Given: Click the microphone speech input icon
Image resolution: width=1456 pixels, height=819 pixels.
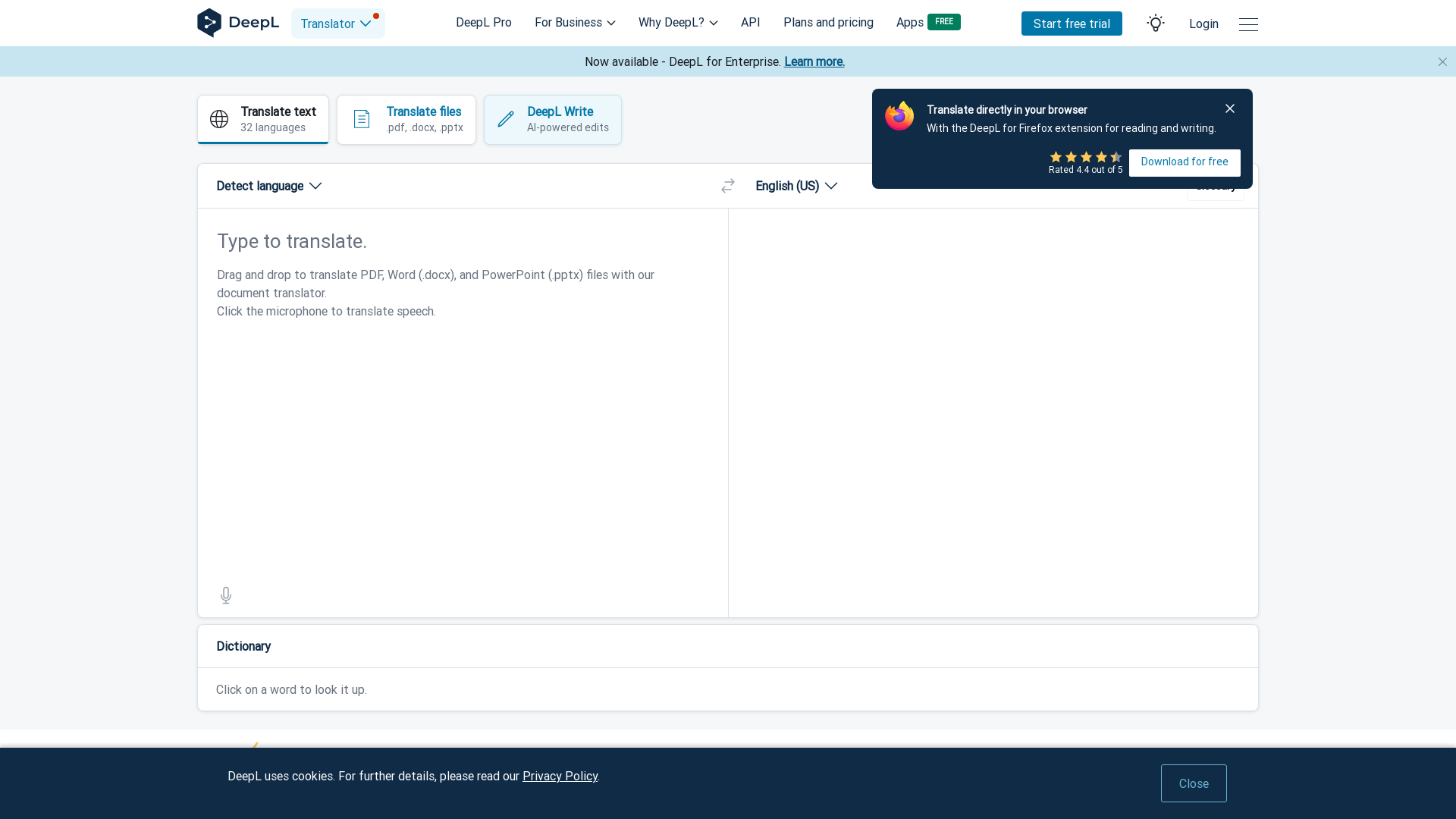Looking at the screenshot, I should [x=226, y=594].
